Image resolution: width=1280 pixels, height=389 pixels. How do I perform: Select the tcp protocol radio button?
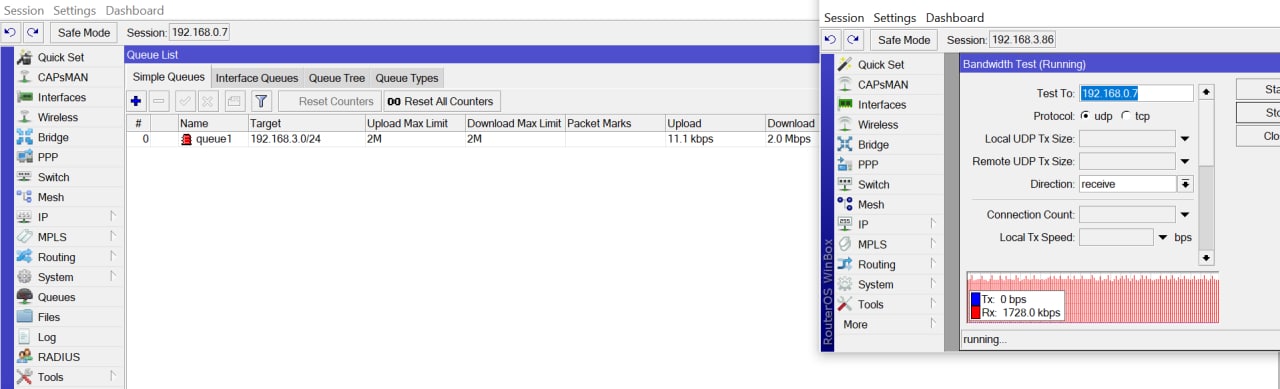[x=1126, y=116]
